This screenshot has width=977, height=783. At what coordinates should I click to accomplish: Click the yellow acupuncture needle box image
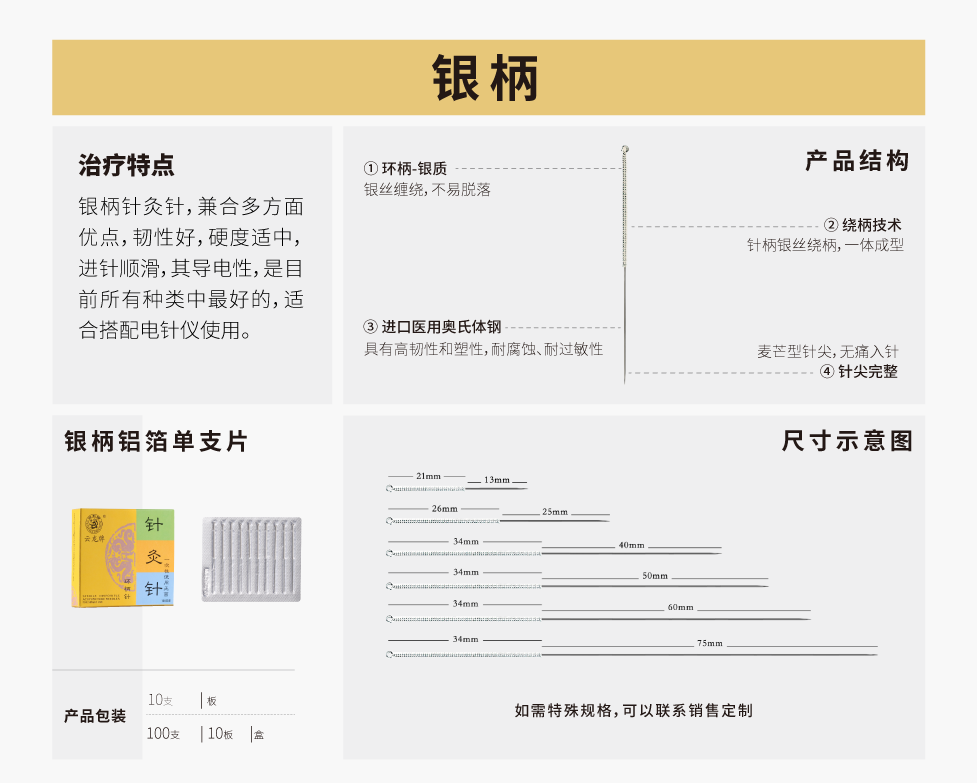coord(122,558)
